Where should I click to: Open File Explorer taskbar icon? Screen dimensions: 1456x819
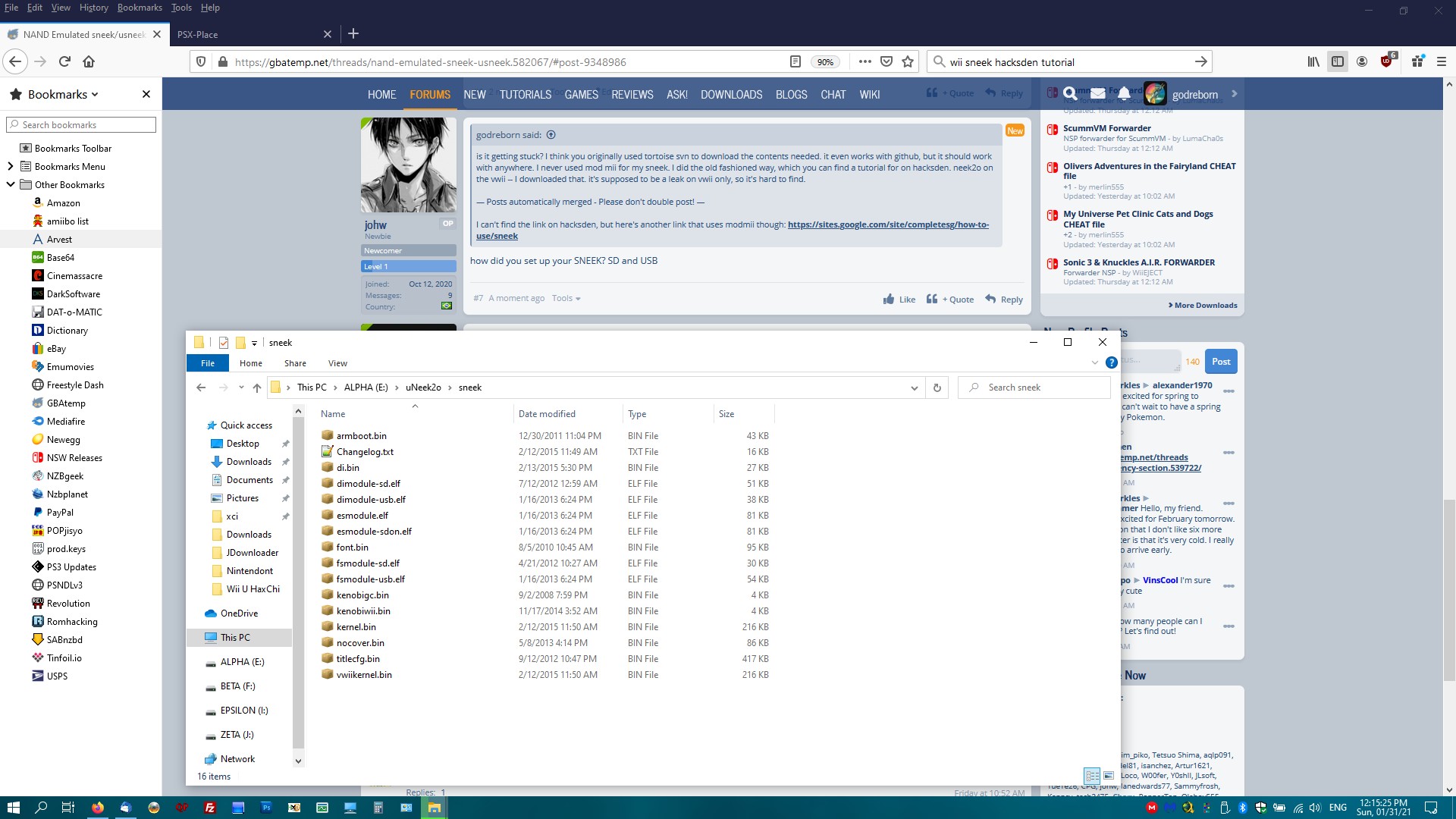point(435,808)
